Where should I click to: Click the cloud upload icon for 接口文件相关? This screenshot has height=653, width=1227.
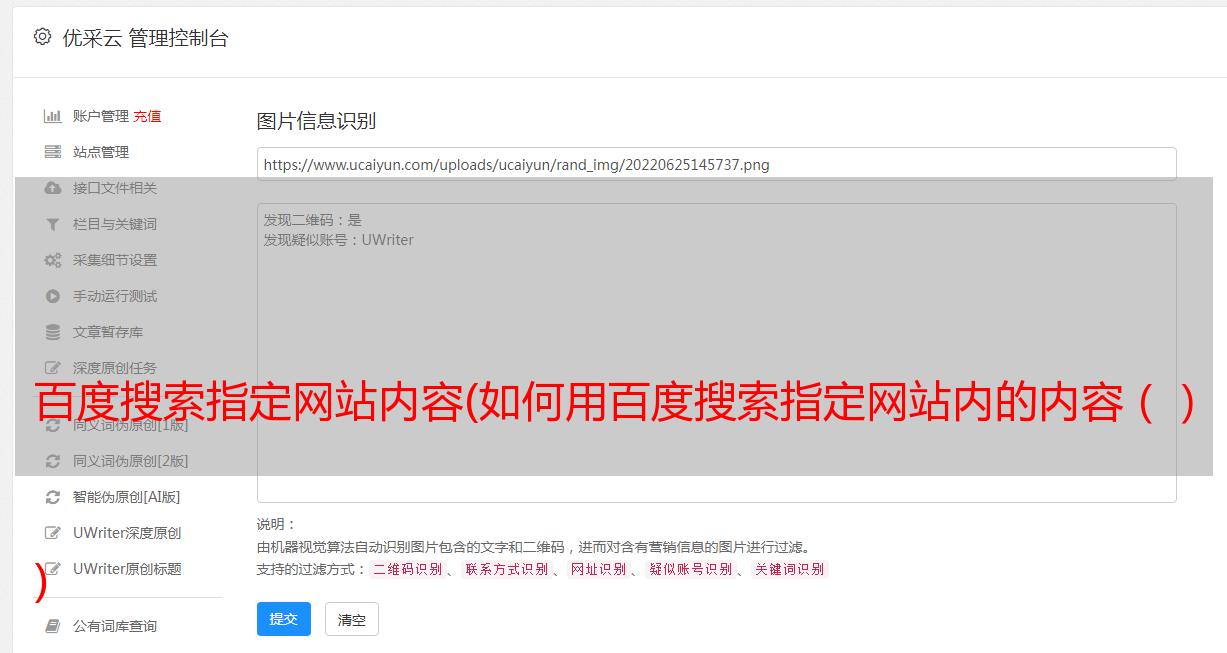click(x=53, y=188)
